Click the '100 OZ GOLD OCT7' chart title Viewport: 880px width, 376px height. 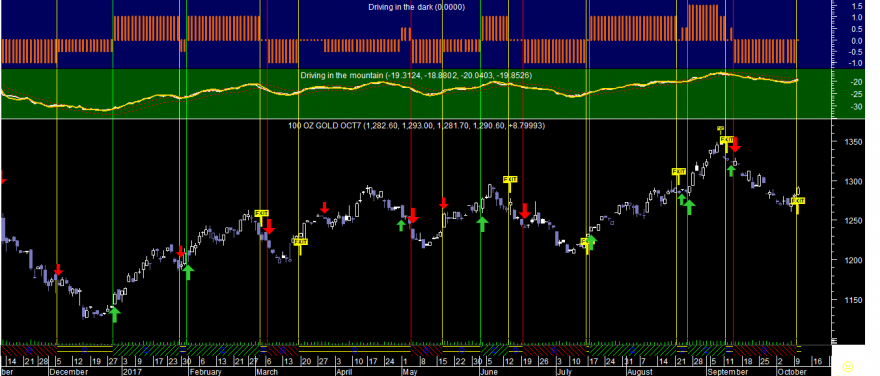416,126
